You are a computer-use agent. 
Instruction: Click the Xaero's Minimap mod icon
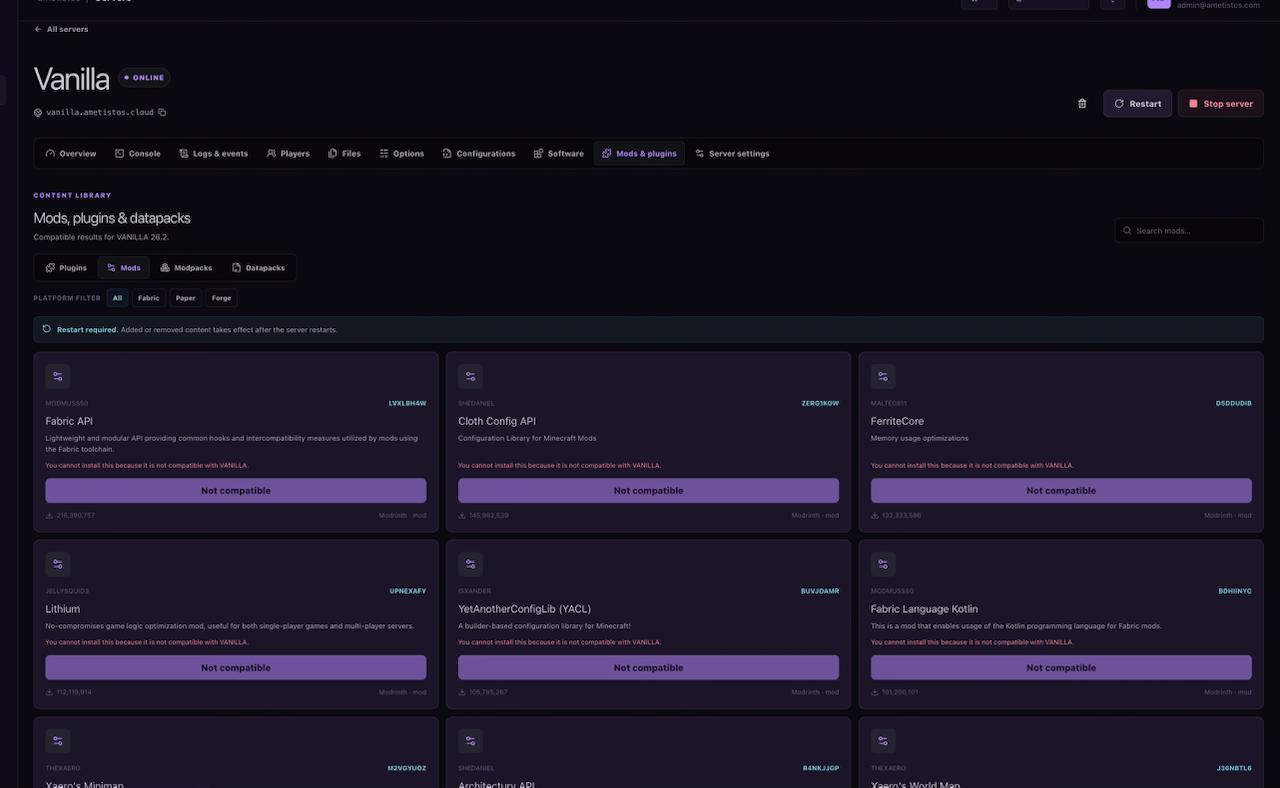point(58,741)
